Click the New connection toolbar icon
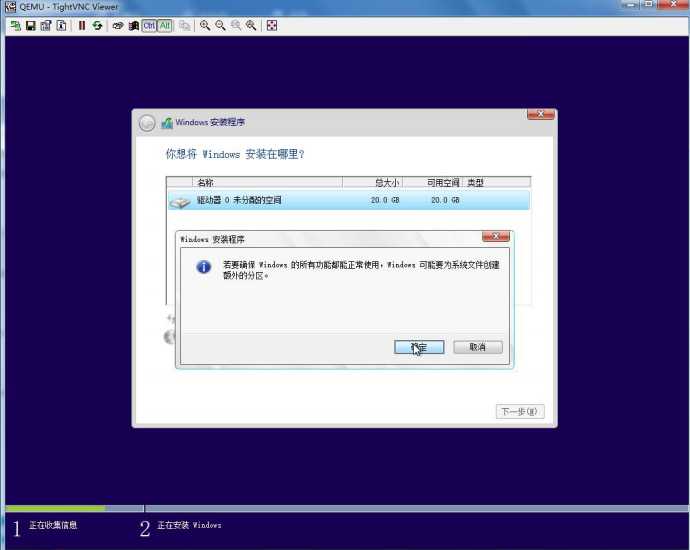The image size is (690, 550). pos(15,26)
